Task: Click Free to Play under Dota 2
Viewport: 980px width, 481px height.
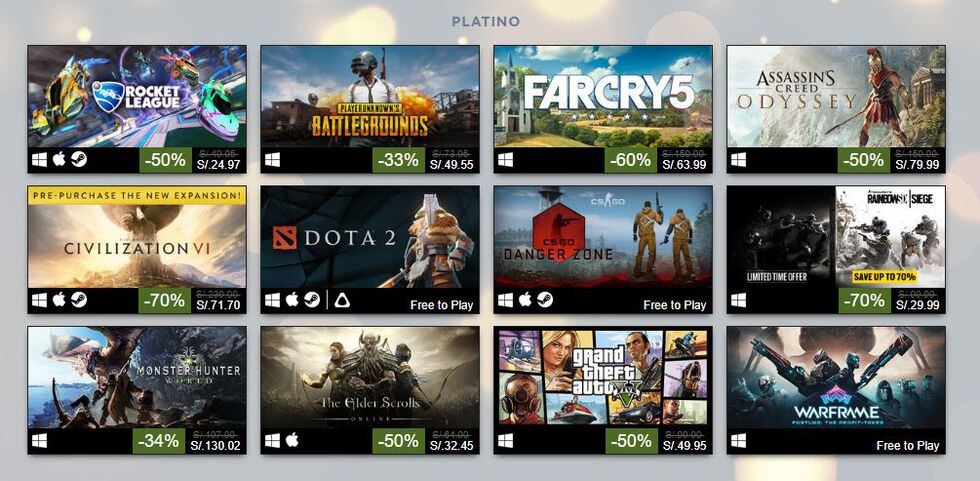Action: 442,305
